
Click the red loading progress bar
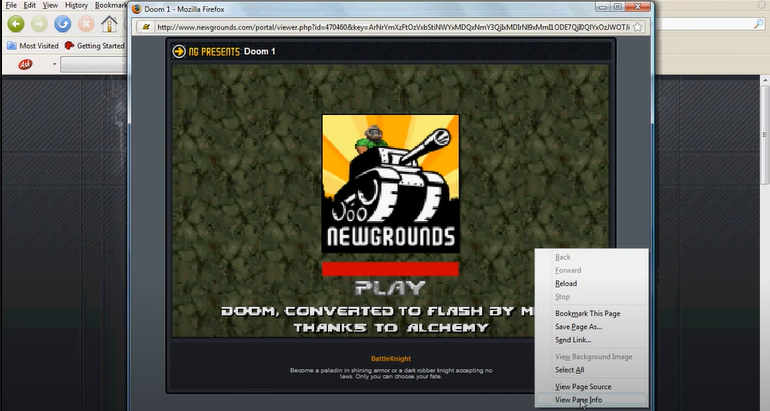tap(390, 269)
